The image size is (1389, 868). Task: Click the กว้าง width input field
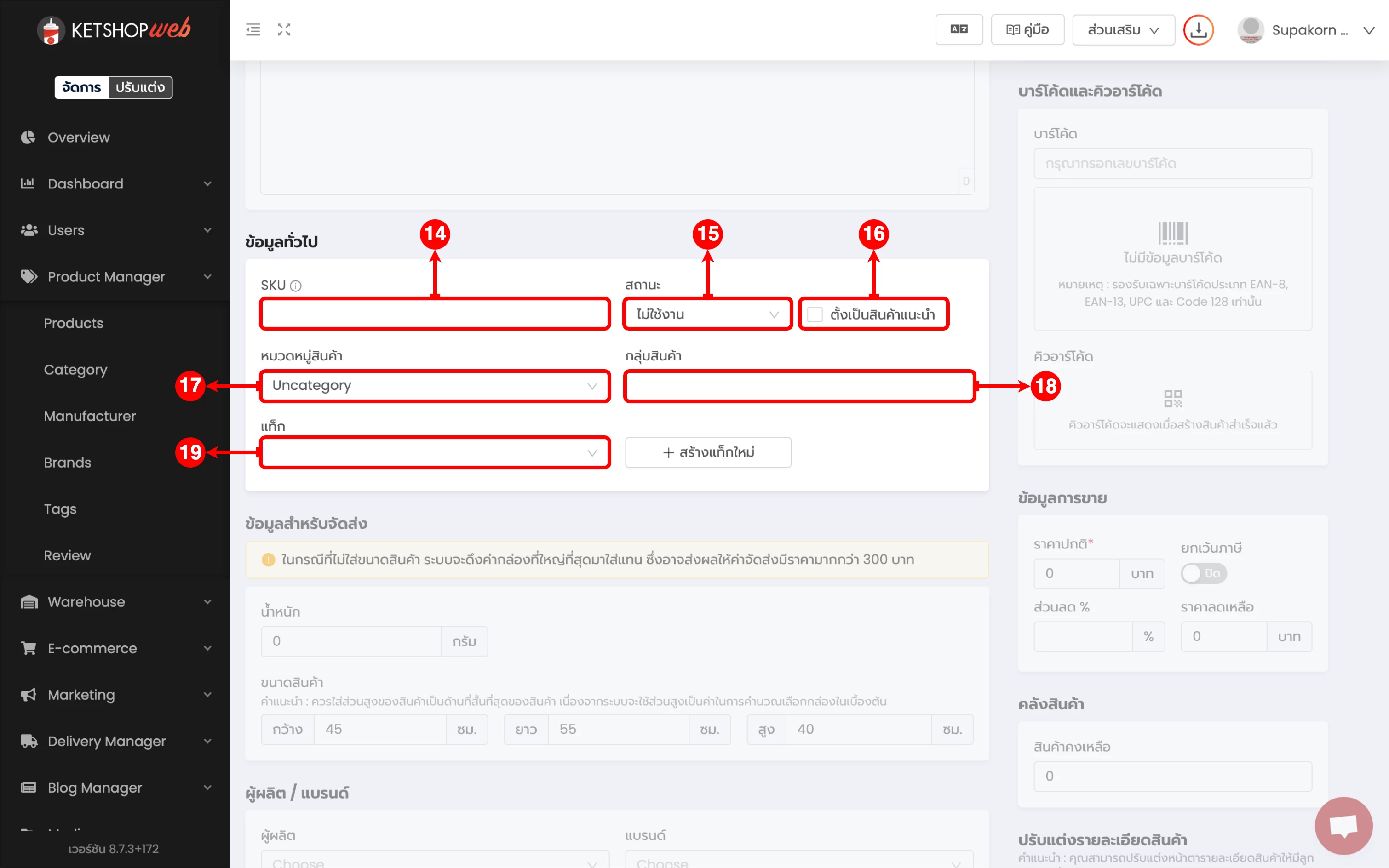tap(379, 730)
